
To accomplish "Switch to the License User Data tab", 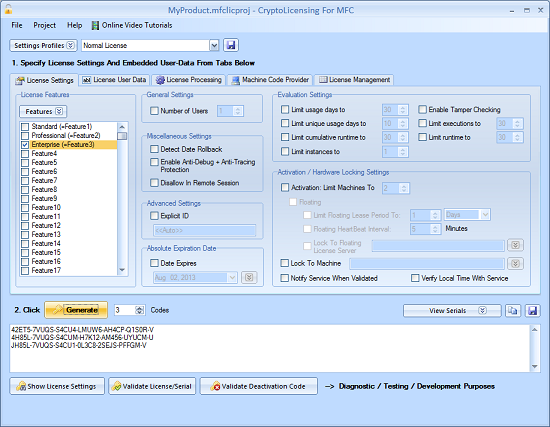I will tap(114, 80).
